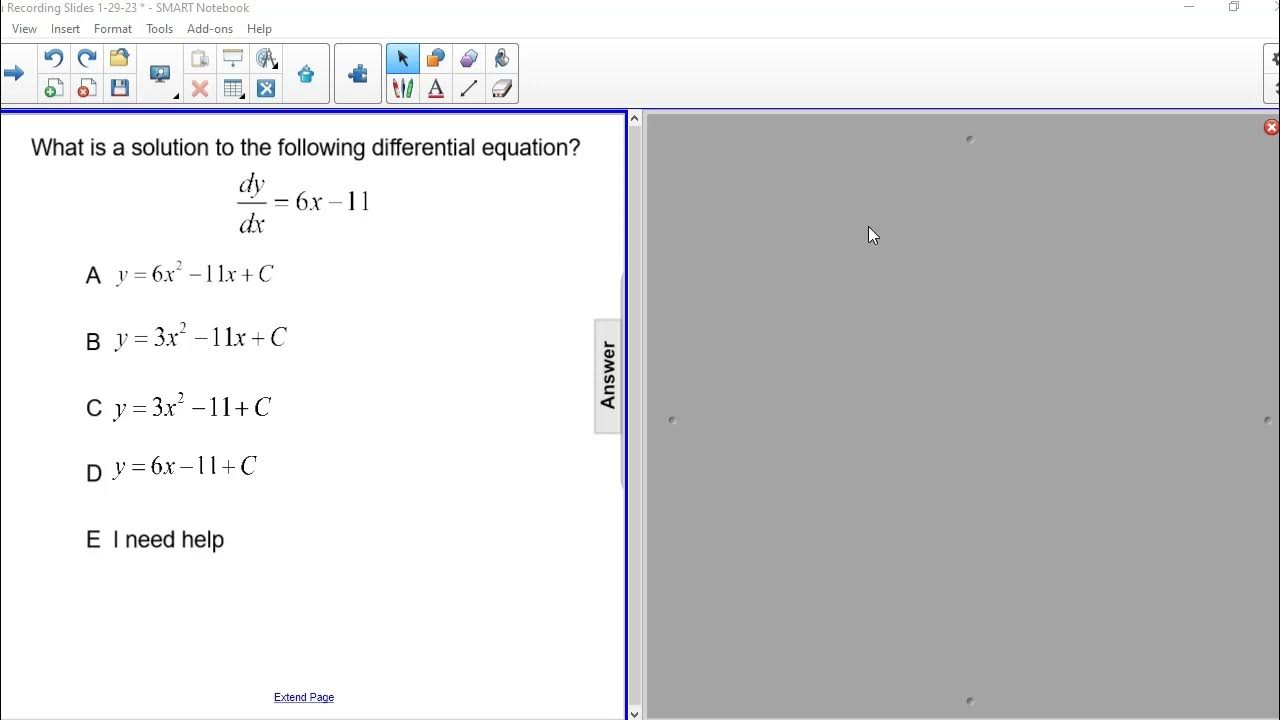The image size is (1280, 720).
Task: Save the notebook file
Action: click(120, 88)
